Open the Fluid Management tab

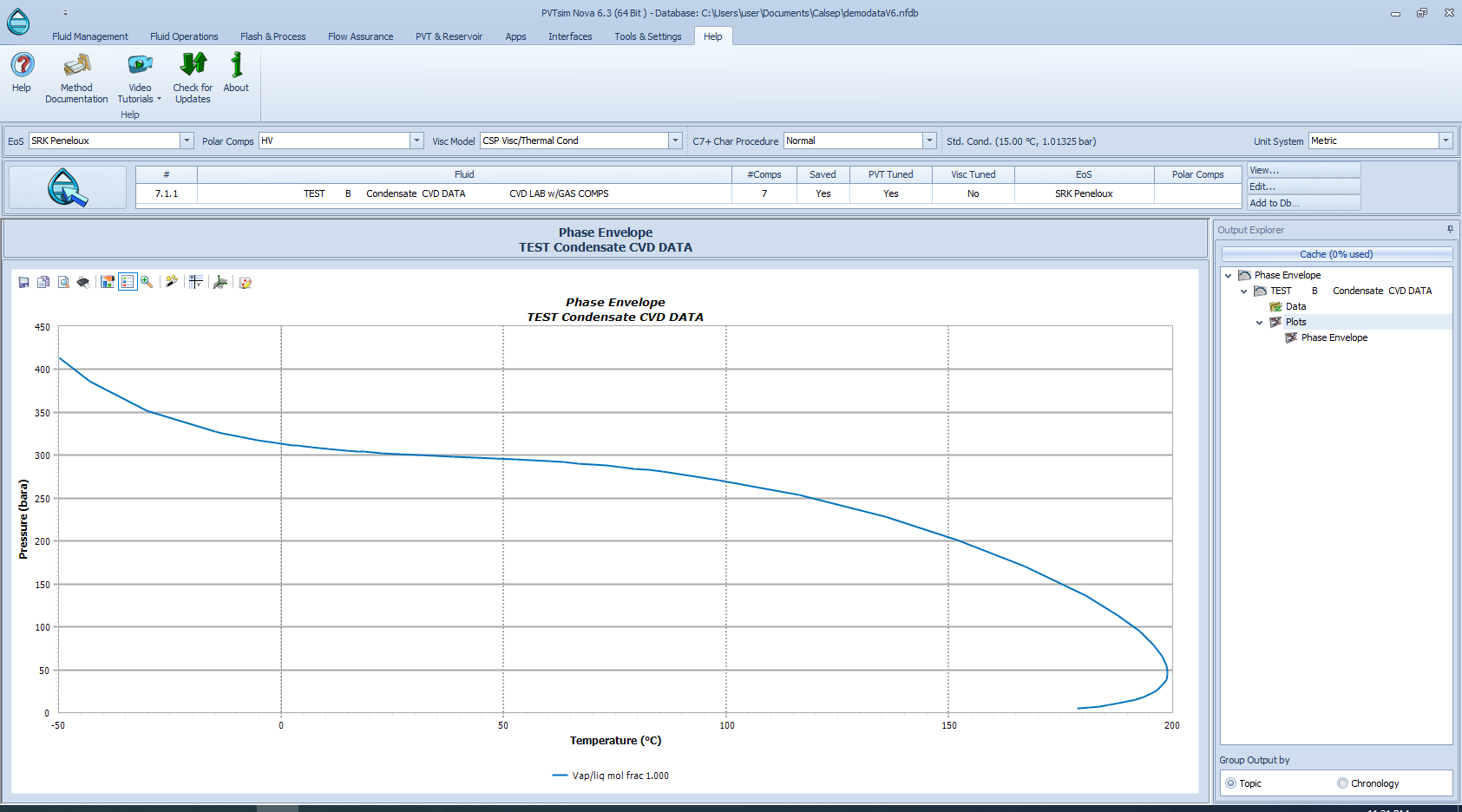[x=90, y=36]
